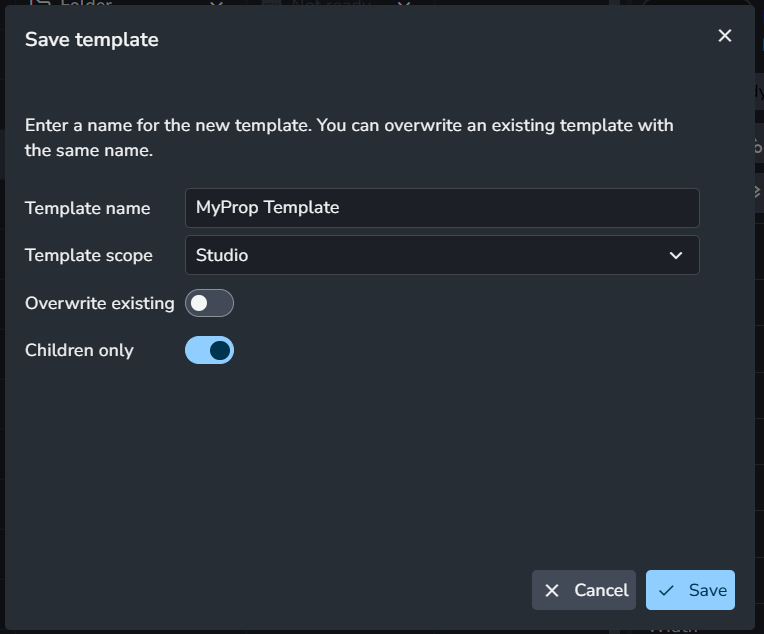Click the 'Template scope' field label
Screen dimensions: 764x634
click(89, 255)
